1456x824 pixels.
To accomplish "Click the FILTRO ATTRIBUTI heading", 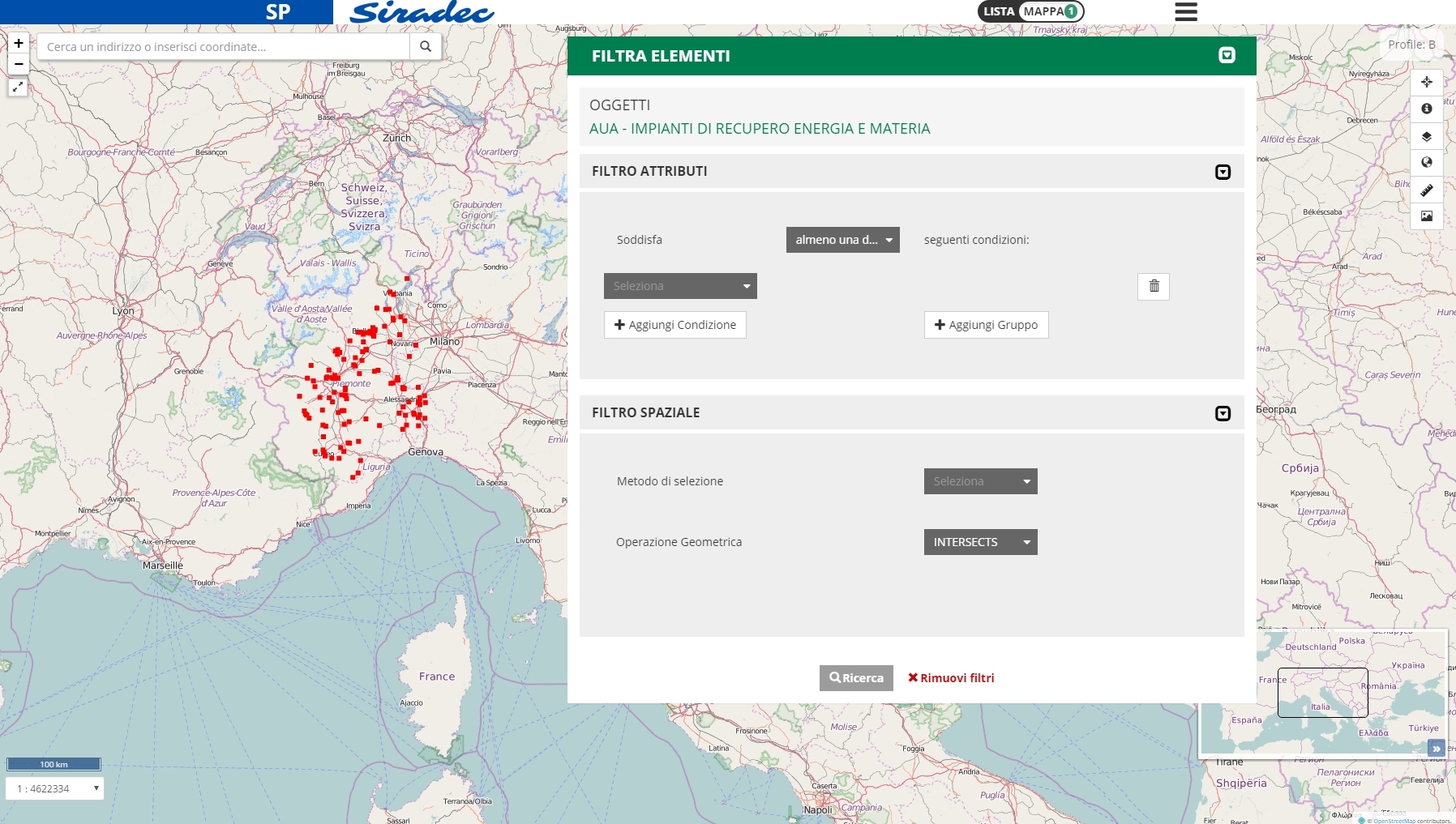I will [649, 171].
